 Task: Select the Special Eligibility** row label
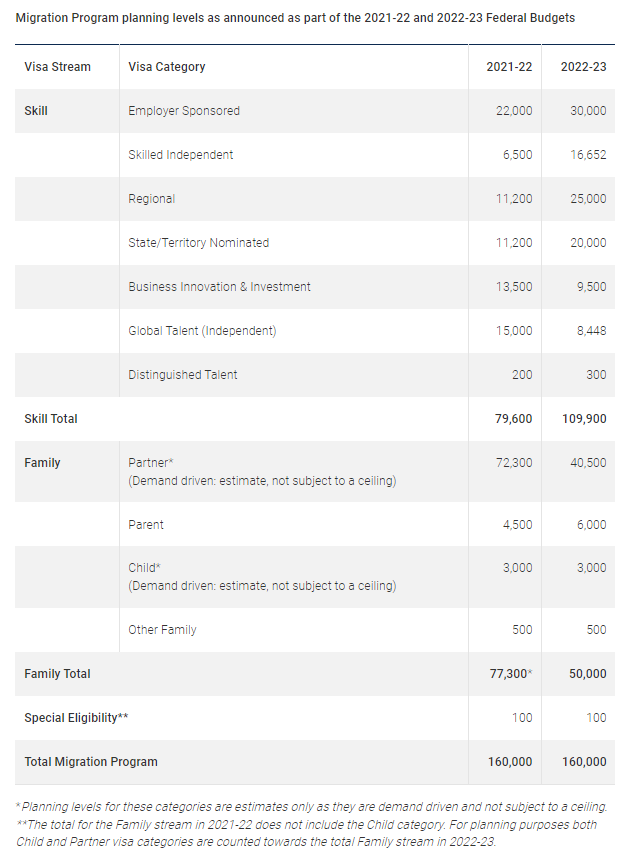76,718
